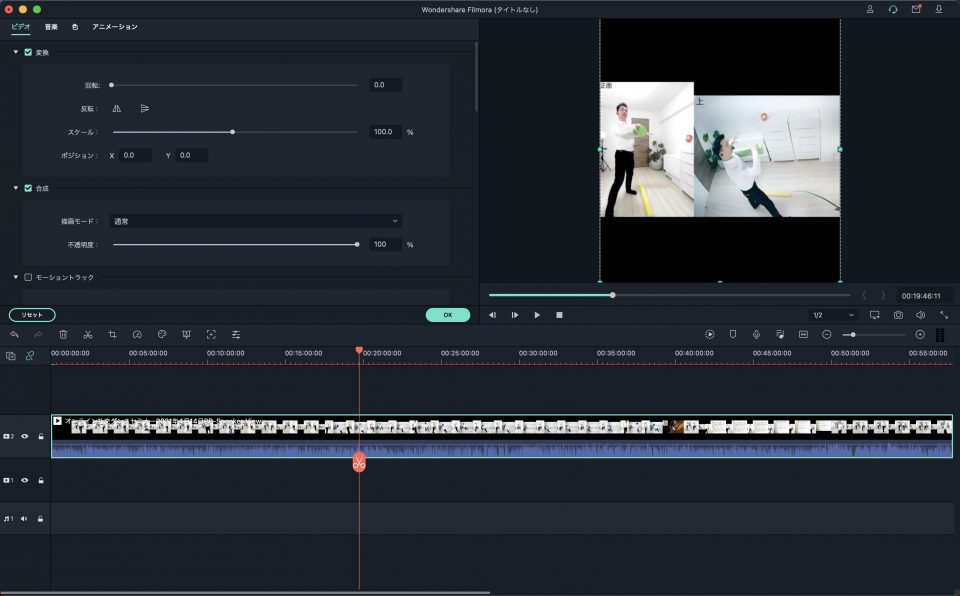Open the playback quality 1/2 dropdown
The height and width of the screenshot is (596, 960).
[x=832, y=314]
